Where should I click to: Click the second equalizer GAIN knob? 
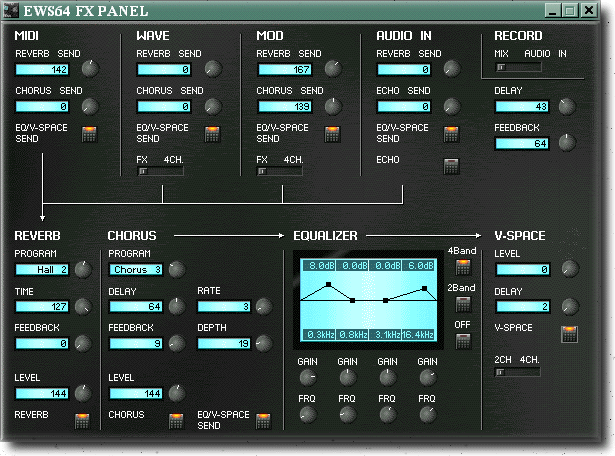(x=348, y=378)
